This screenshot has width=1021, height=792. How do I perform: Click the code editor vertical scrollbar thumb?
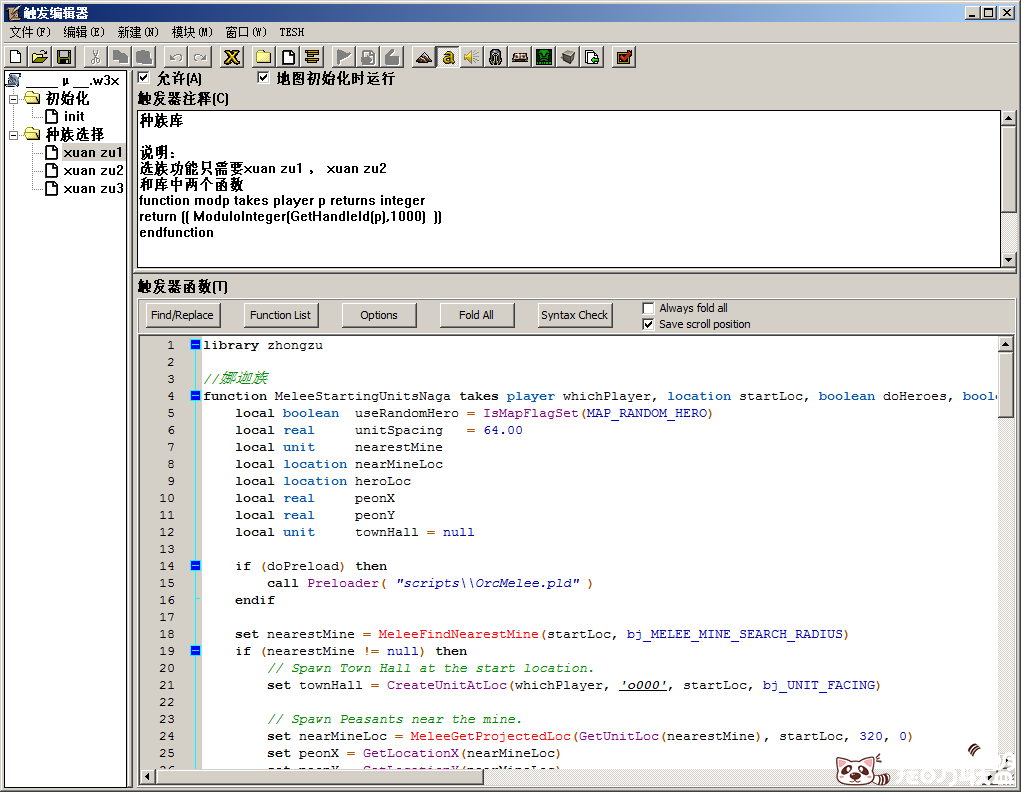[1006, 384]
